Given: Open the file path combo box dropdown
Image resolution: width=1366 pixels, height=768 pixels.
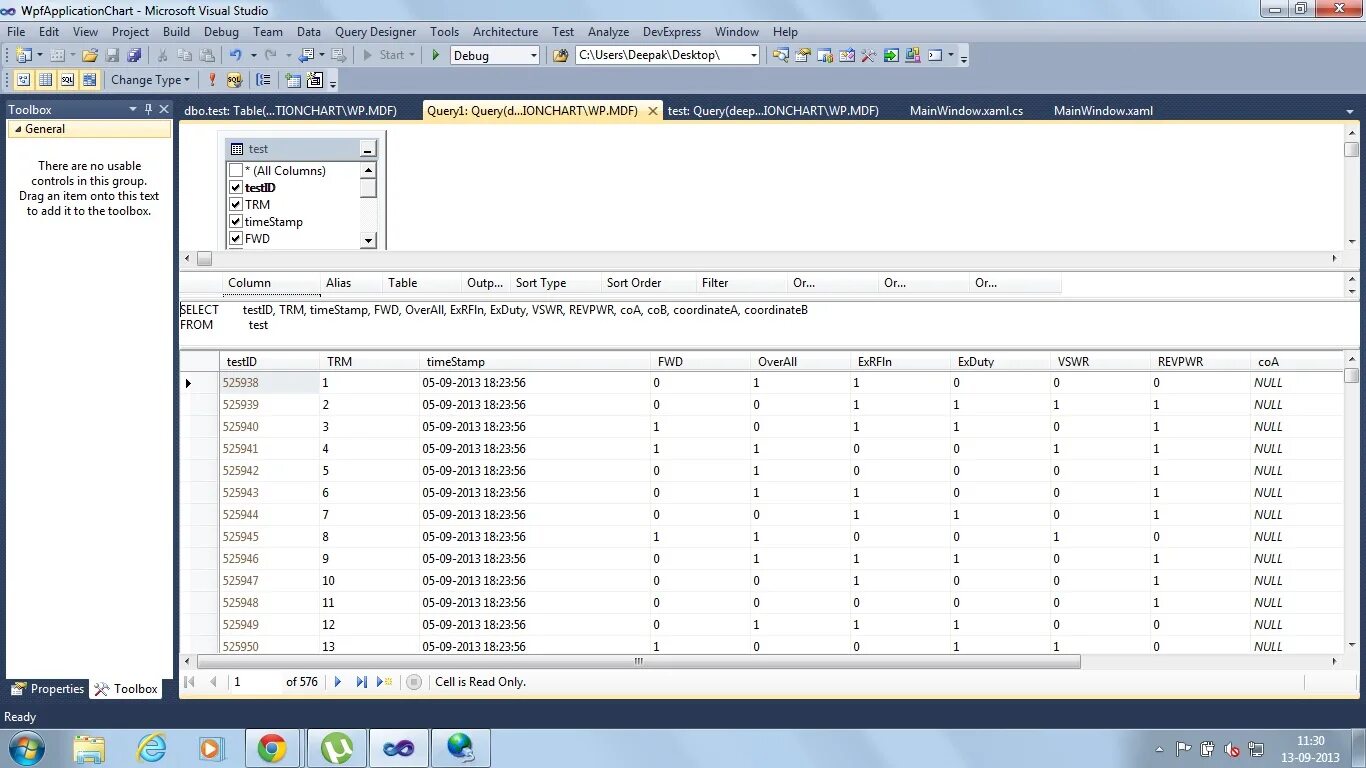Looking at the screenshot, I should [754, 56].
